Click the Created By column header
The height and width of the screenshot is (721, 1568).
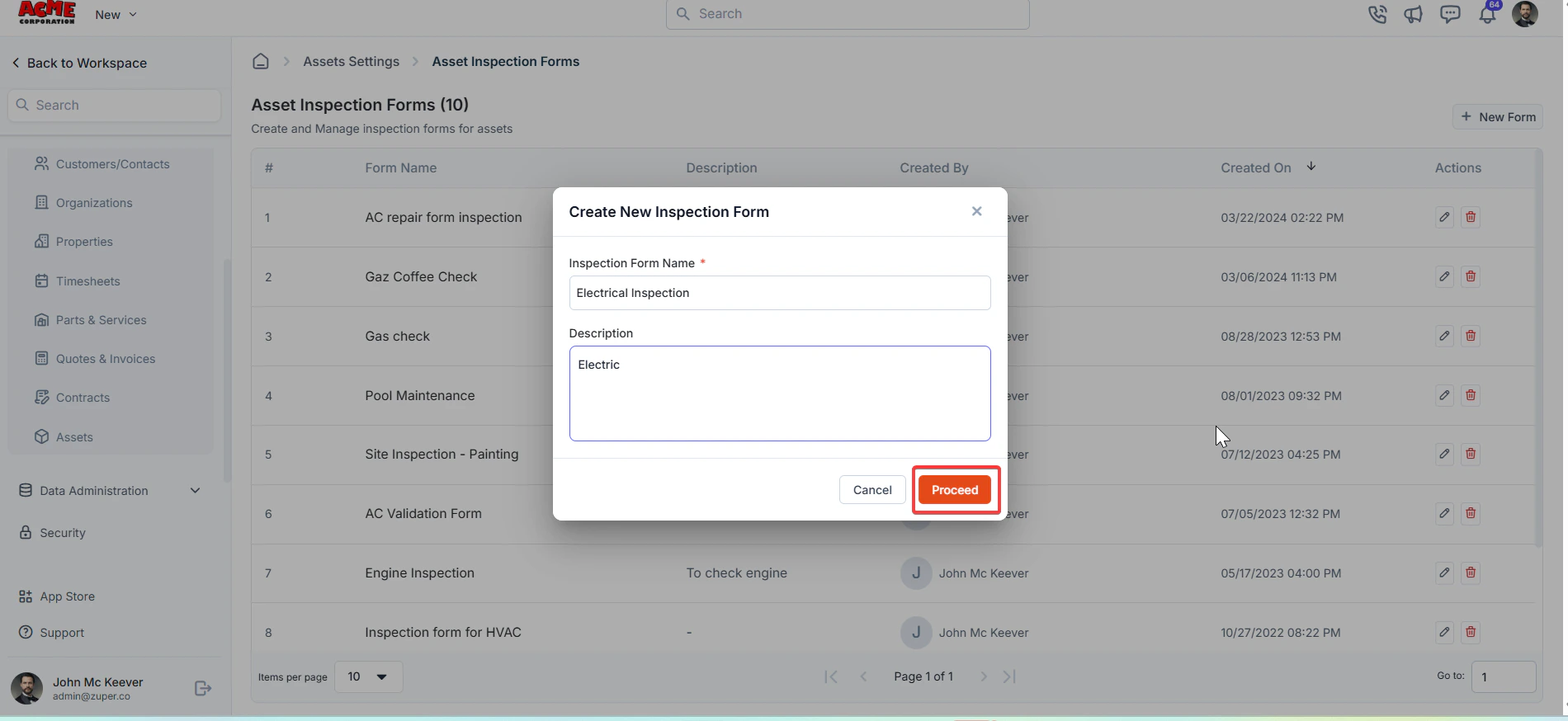click(933, 167)
